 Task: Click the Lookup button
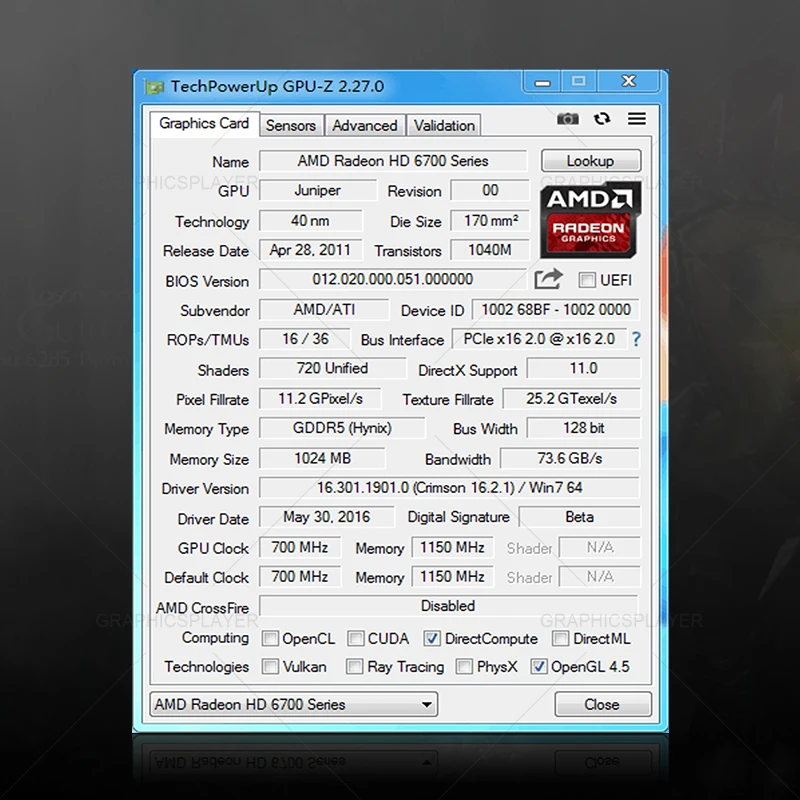pyautogui.click(x=590, y=160)
